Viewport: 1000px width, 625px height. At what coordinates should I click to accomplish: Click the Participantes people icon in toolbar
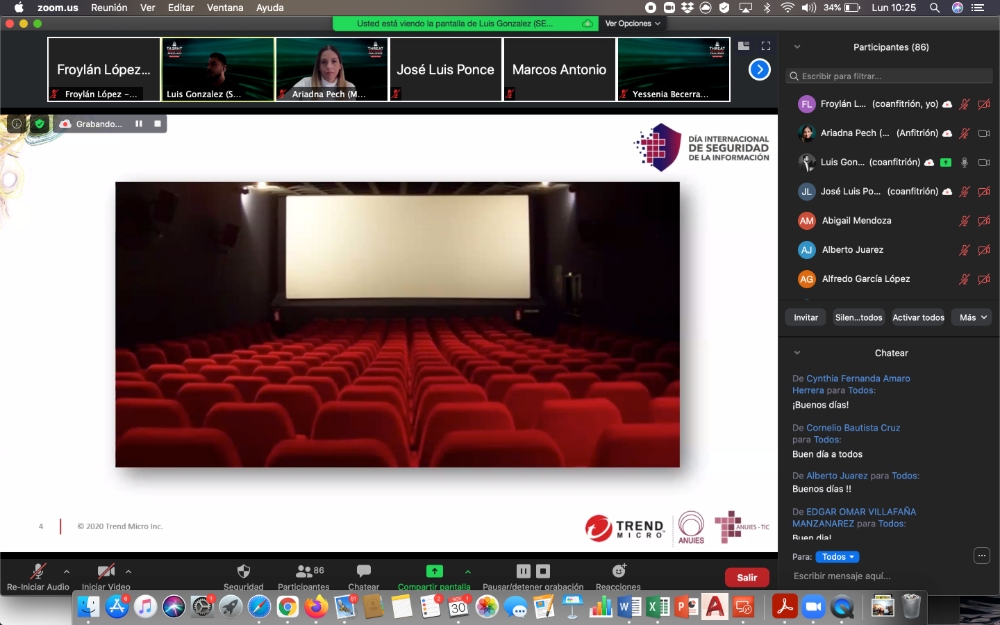point(304,571)
